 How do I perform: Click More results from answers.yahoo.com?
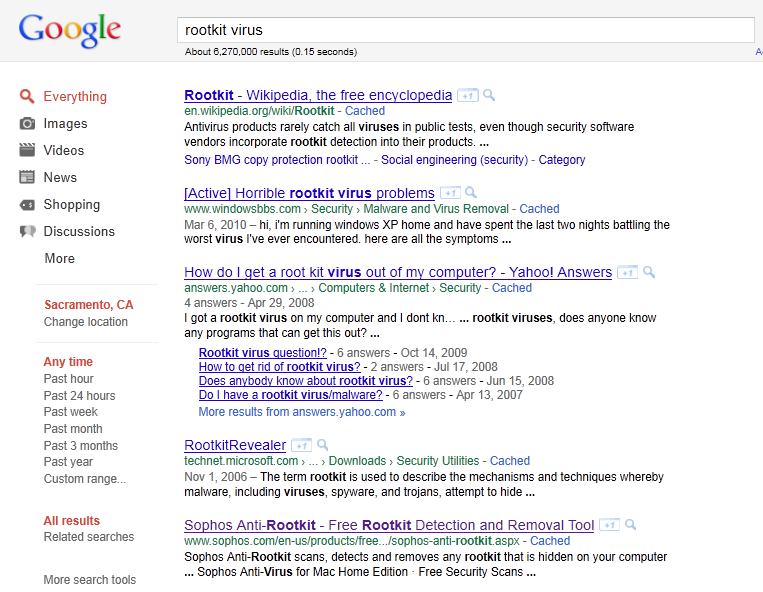(302, 412)
